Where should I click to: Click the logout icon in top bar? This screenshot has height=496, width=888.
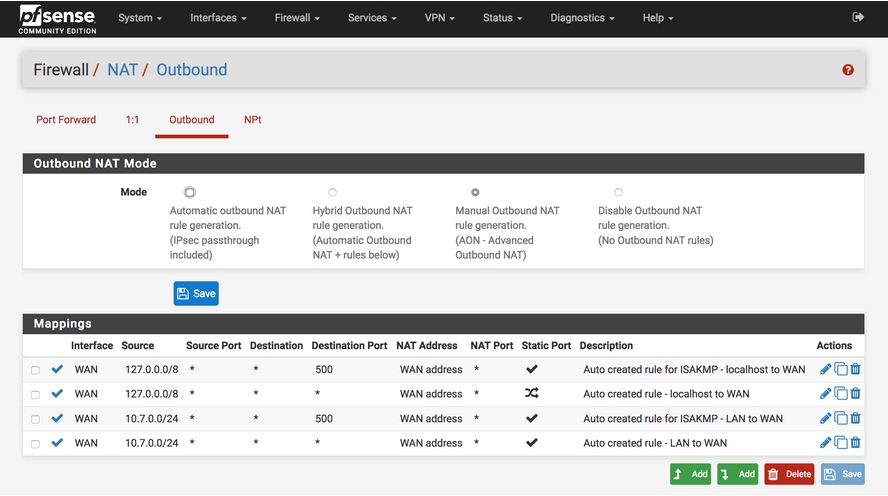pyautogui.click(x=857, y=18)
